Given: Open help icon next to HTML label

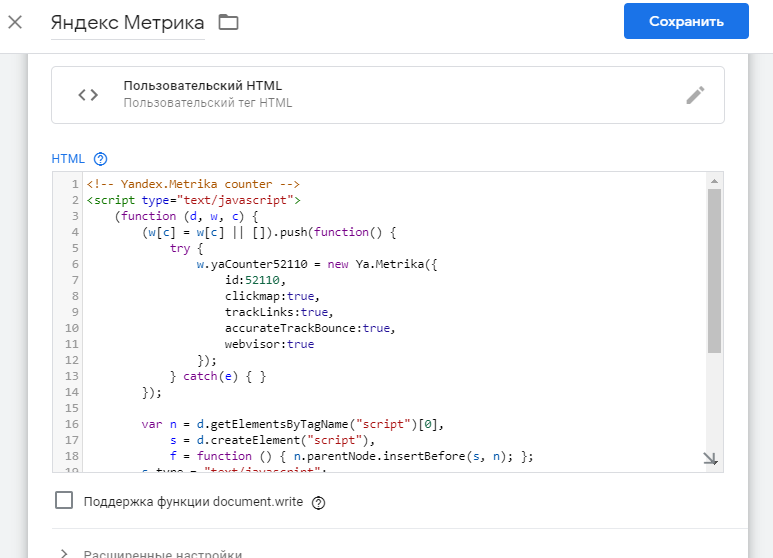Looking at the screenshot, I should pos(101,159).
